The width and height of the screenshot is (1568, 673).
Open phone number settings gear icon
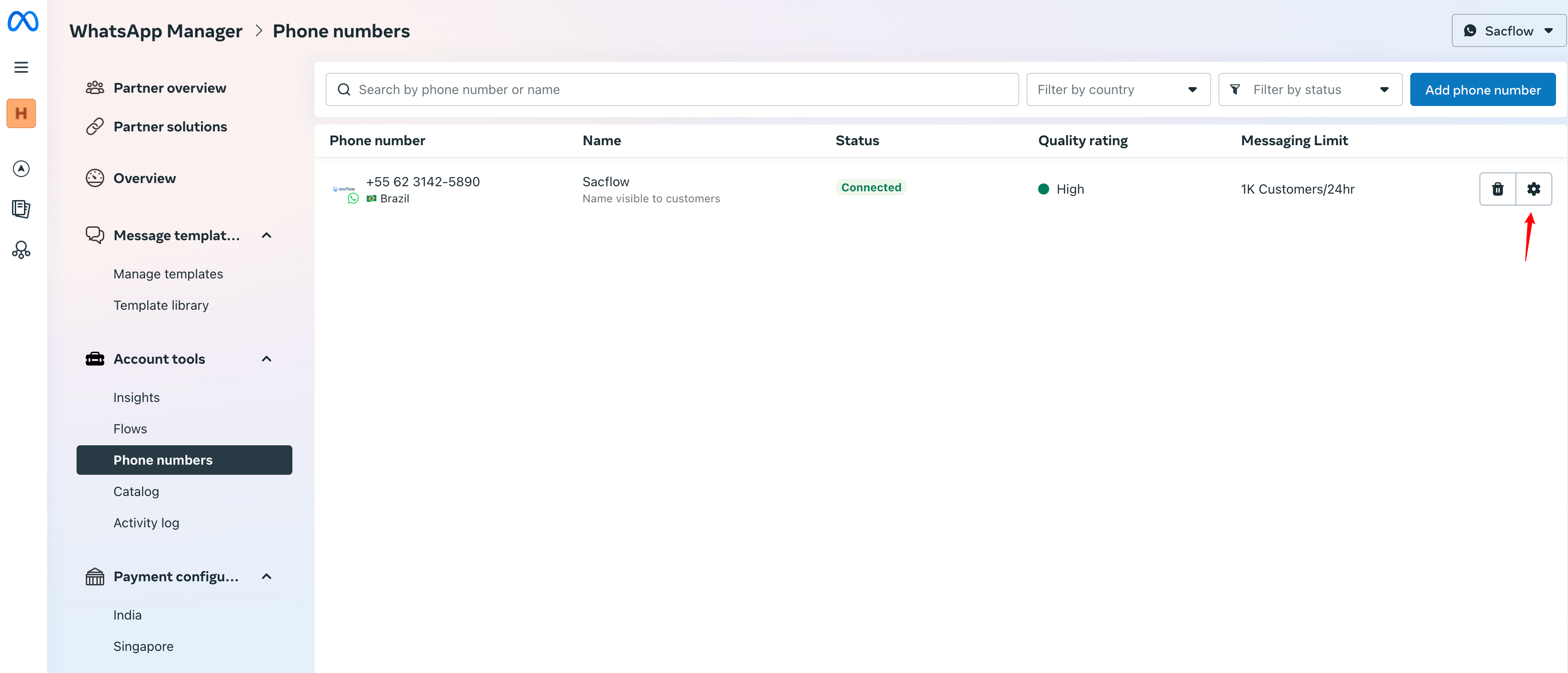click(x=1533, y=189)
